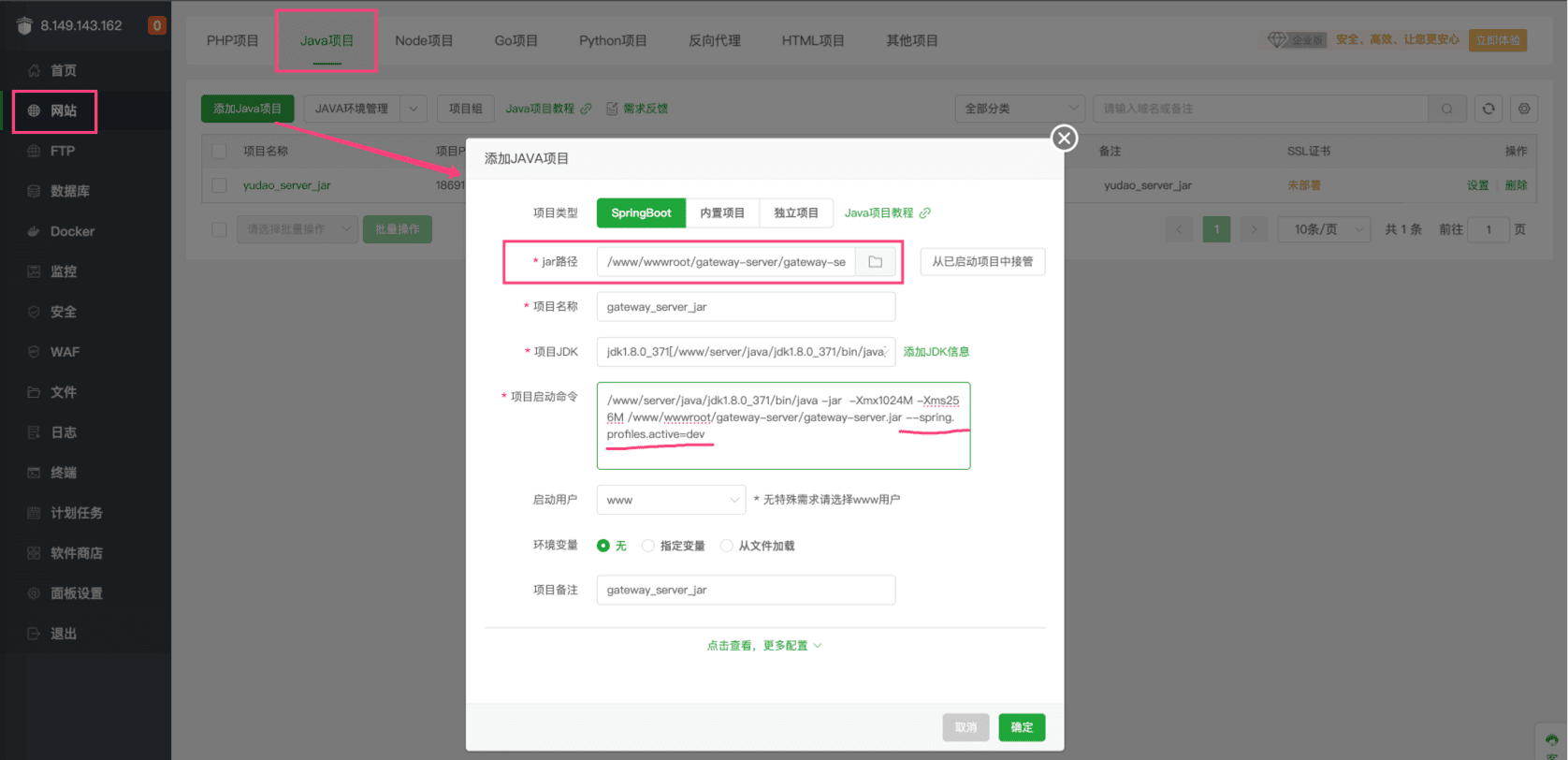The height and width of the screenshot is (760, 1568).
Task: Toggle the select-all checkbox in table header
Action: 219,151
